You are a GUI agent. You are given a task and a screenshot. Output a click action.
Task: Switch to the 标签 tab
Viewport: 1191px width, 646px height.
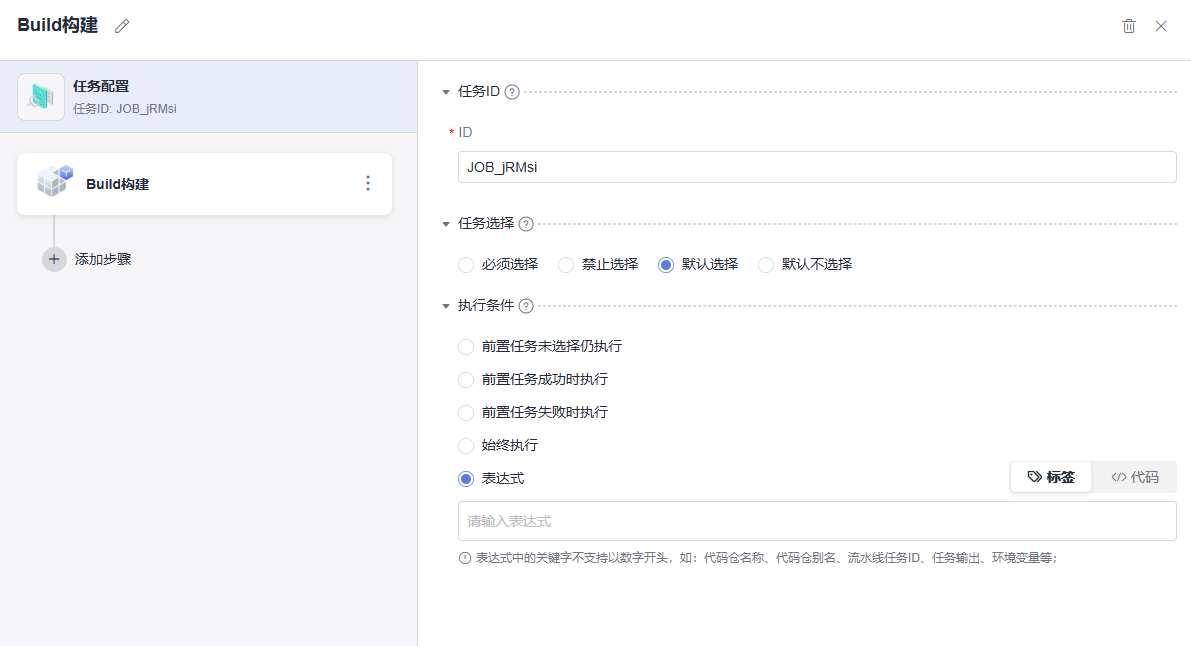point(1051,478)
